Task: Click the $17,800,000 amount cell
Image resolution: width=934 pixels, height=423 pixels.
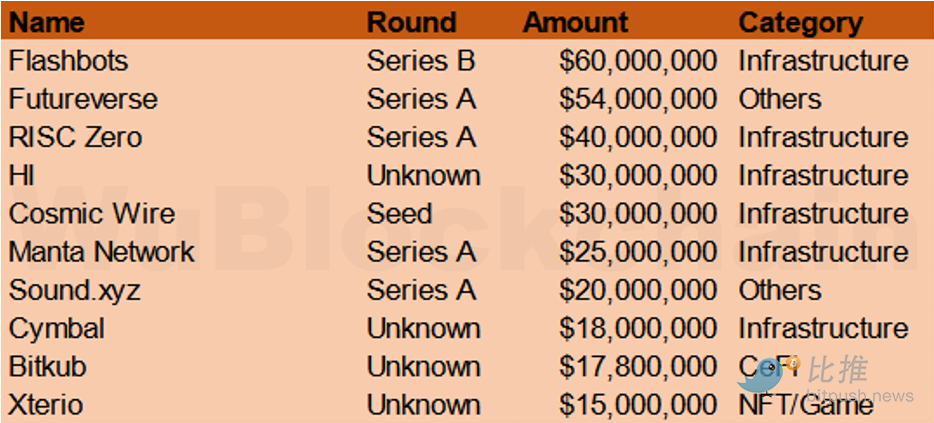Action: point(638,367)
